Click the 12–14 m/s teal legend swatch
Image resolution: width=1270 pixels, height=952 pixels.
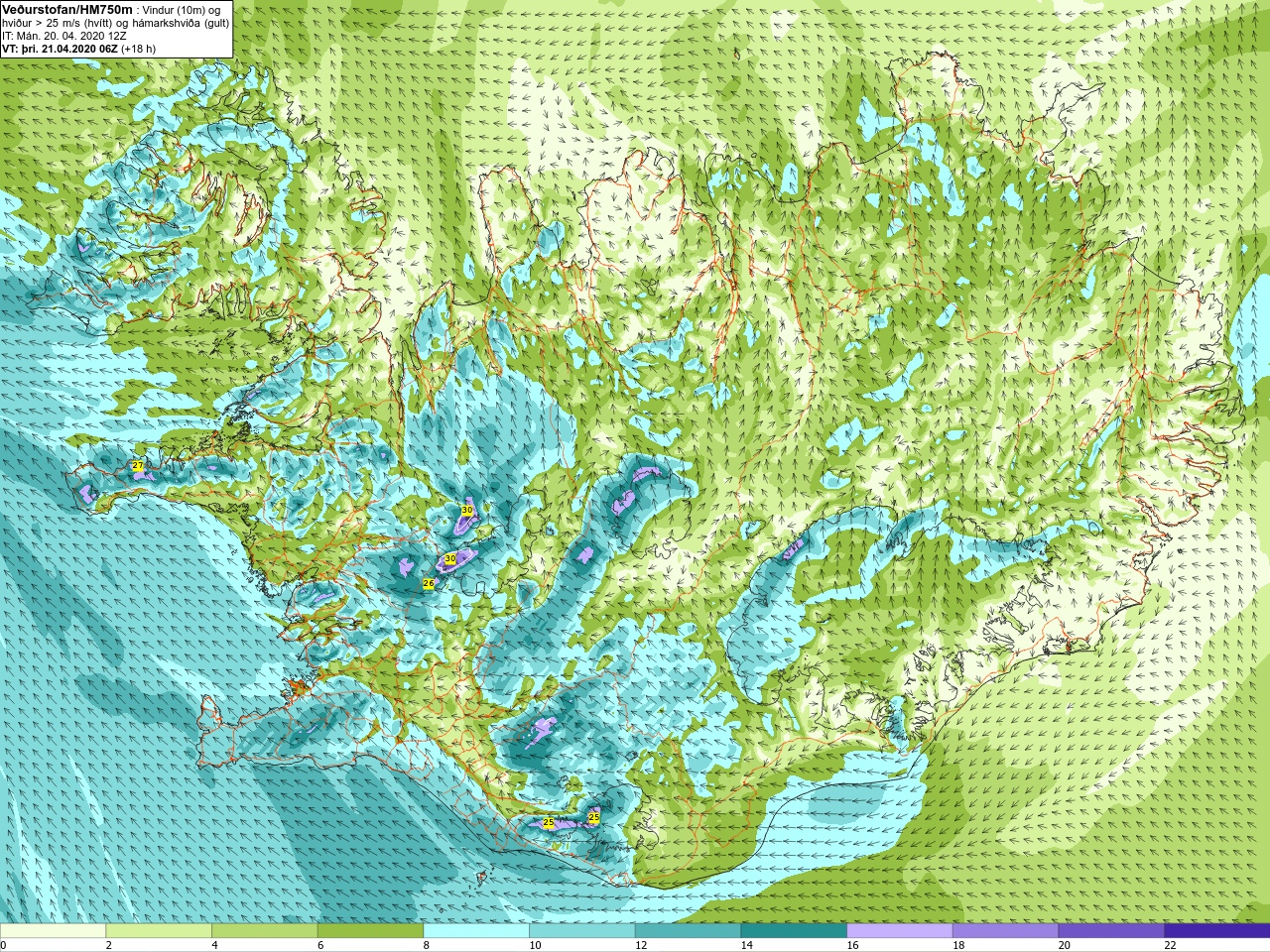[688, 931]
